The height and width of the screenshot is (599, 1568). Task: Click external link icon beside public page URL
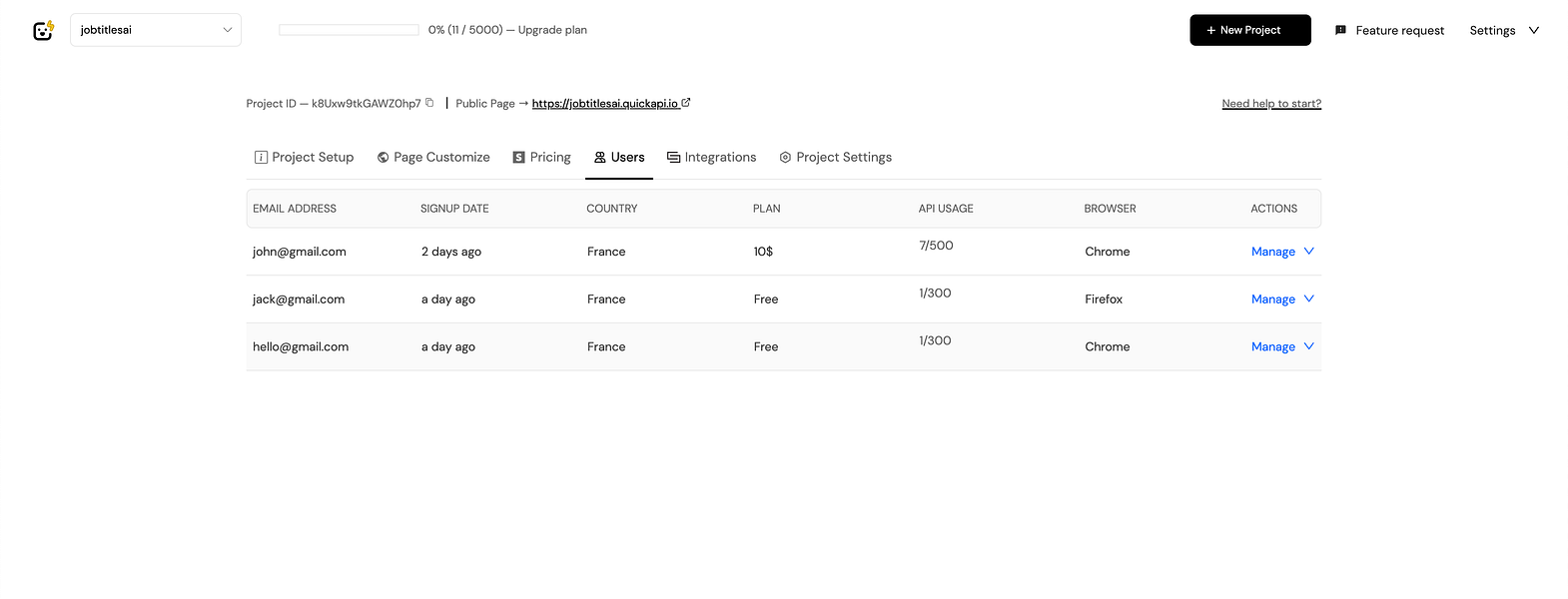coord(686,103)
